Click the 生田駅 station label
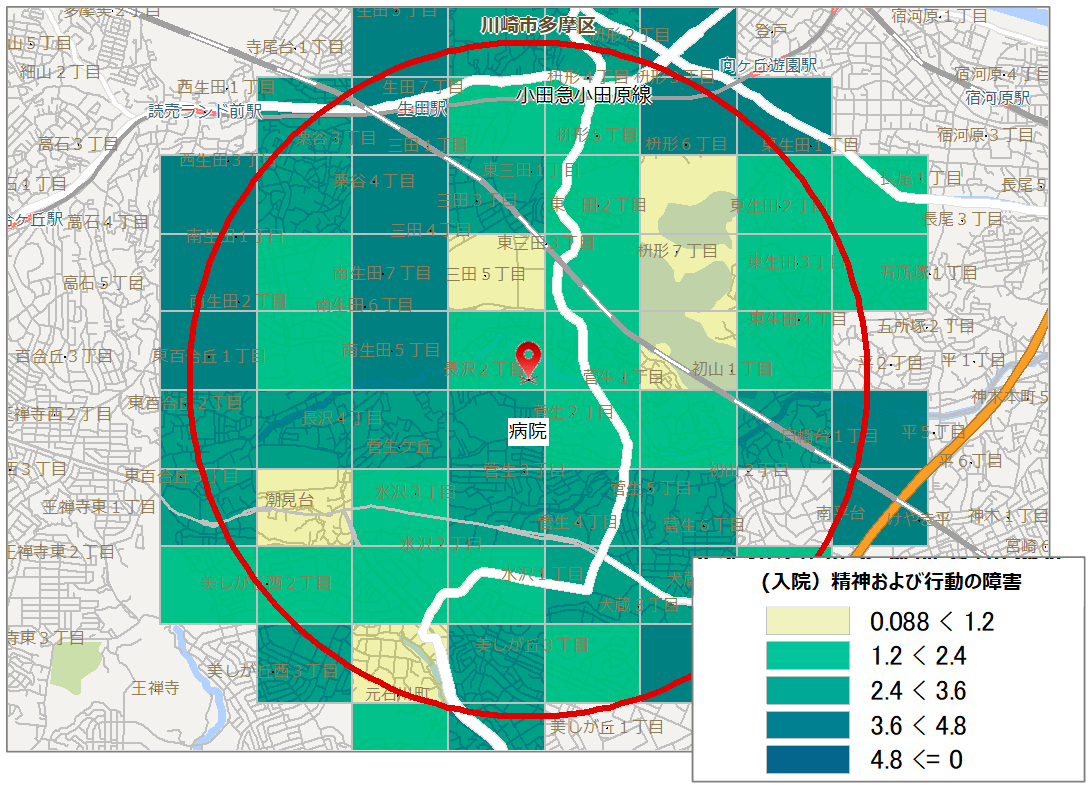This screenshot has height=788, width=1091. [x=422, y=109]
